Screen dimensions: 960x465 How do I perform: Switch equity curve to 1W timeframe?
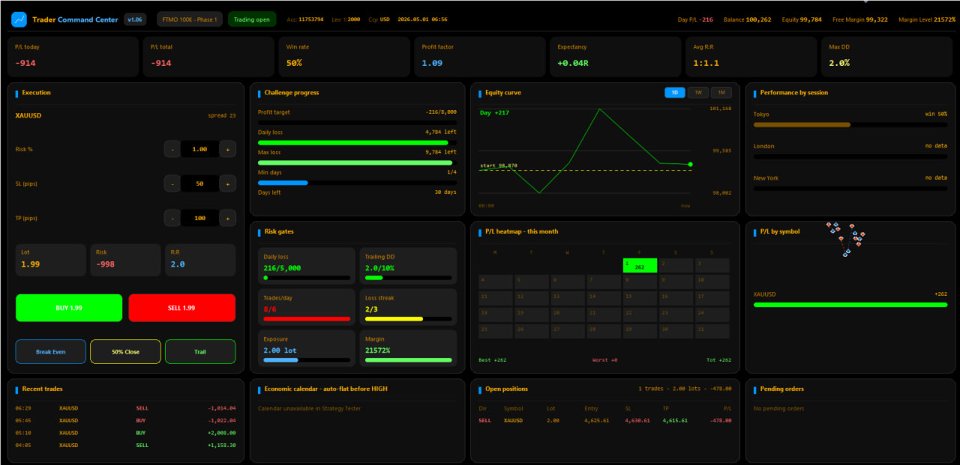[698, 92]
